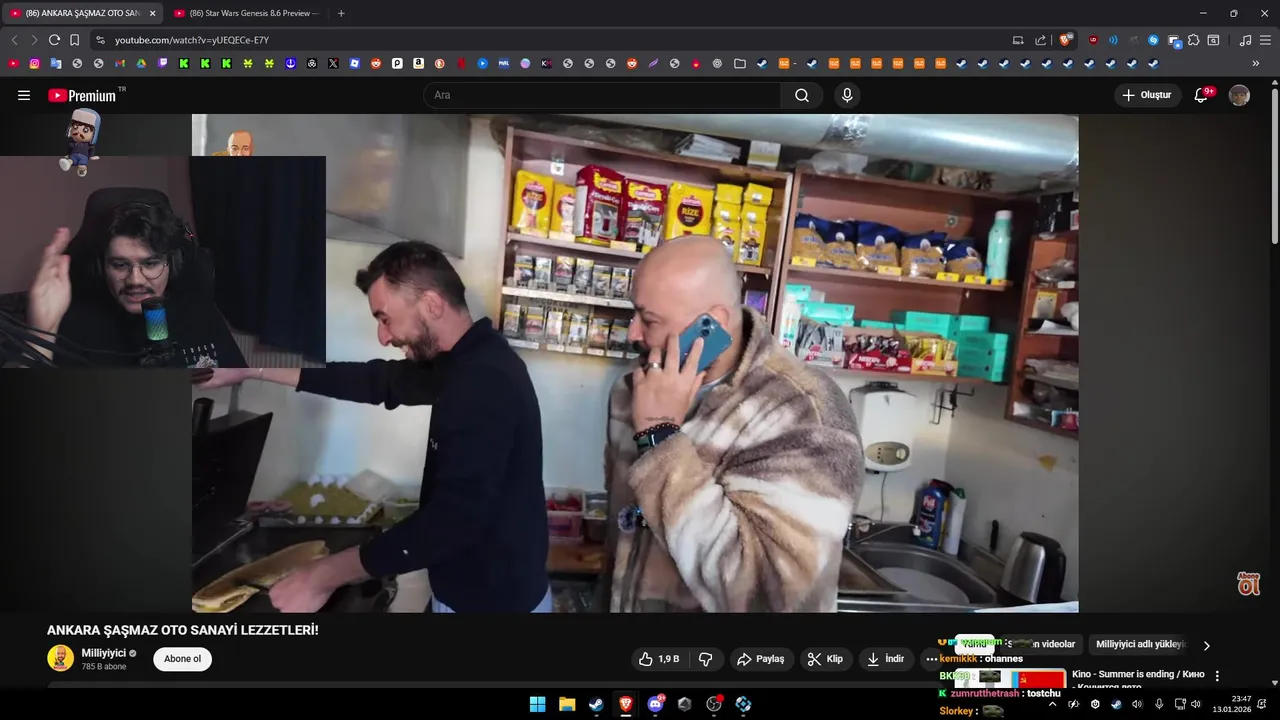Open more actions three-dot menu beside İndir
This screenshot has width=1280, height=720.
coord(931,659)
